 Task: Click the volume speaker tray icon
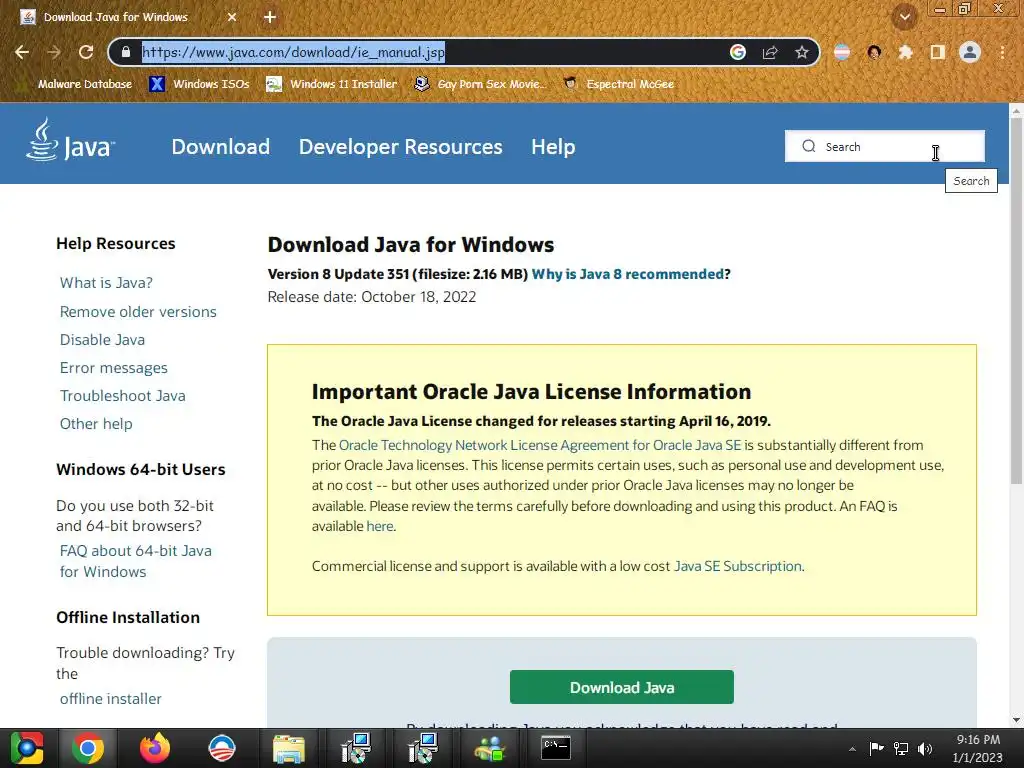coord(925,748)
